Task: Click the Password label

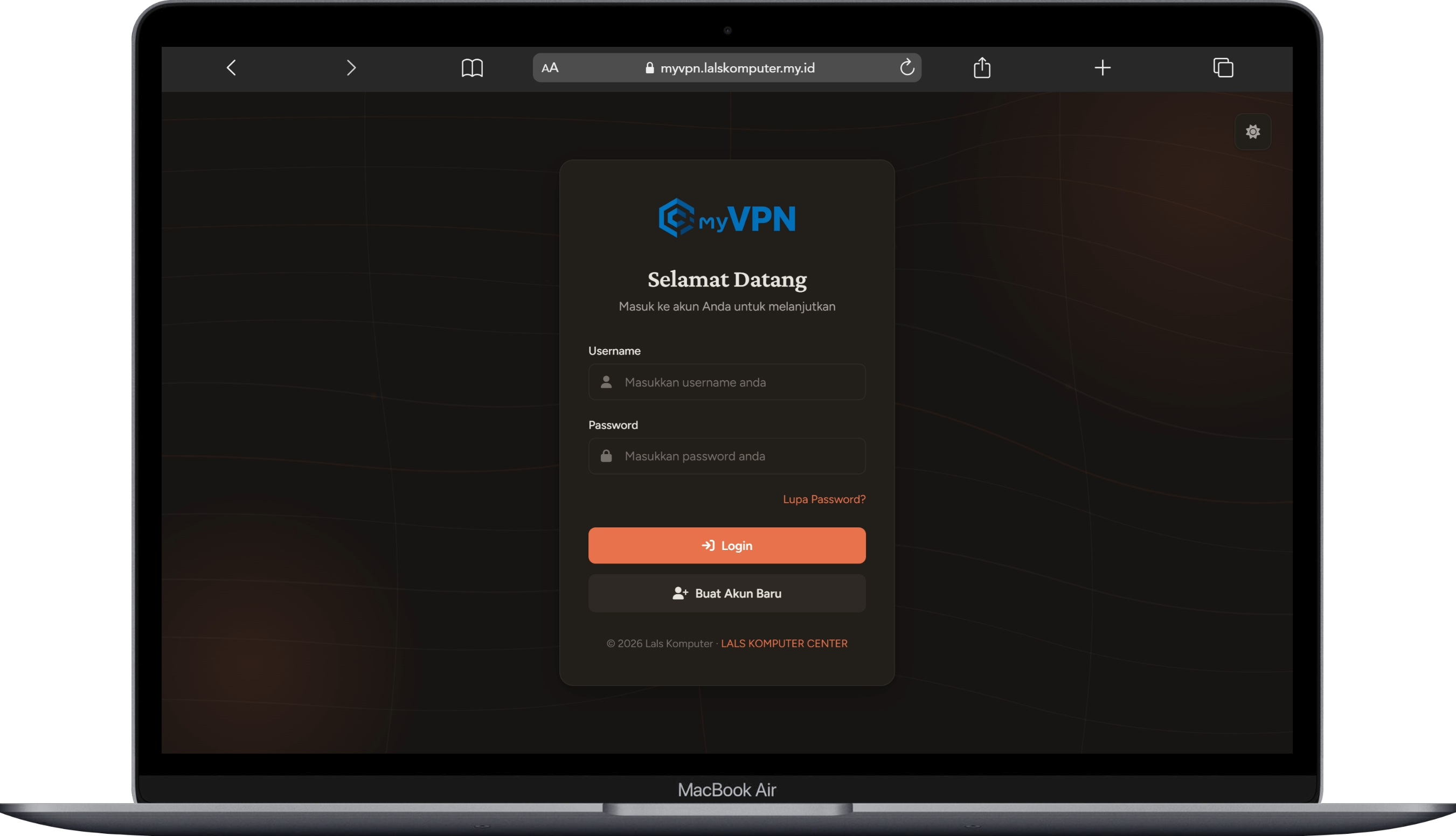Action: point(613,425)
